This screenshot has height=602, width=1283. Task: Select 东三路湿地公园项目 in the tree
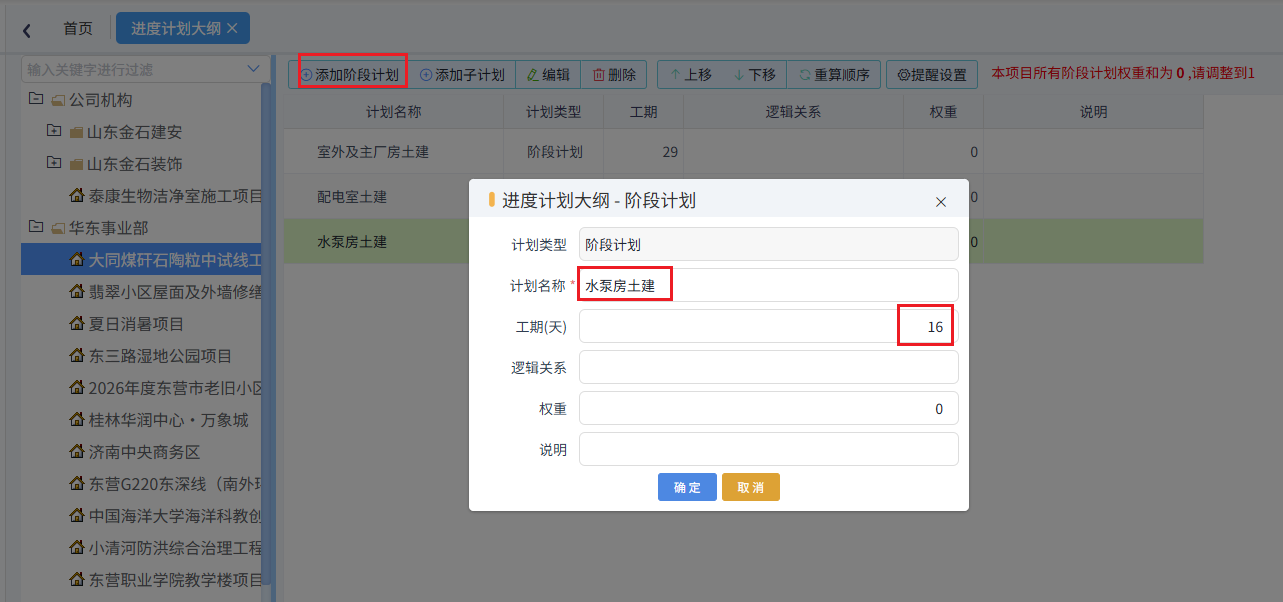click(x=160, y=356)
